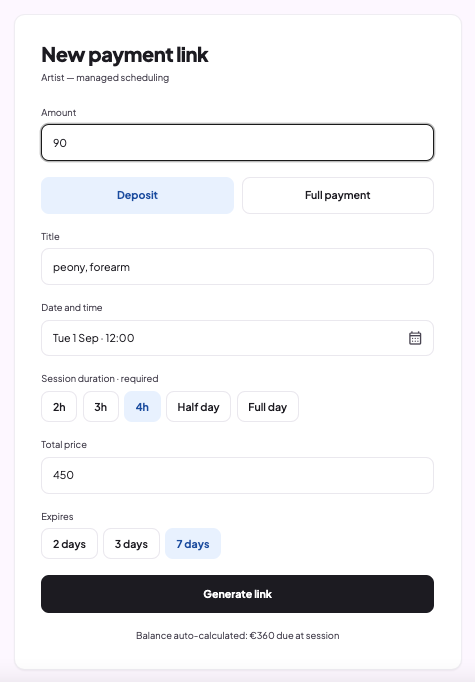Click the Session duration required label
The height and width of the screenshot is (682, 475).
click(x=100, y=378)
